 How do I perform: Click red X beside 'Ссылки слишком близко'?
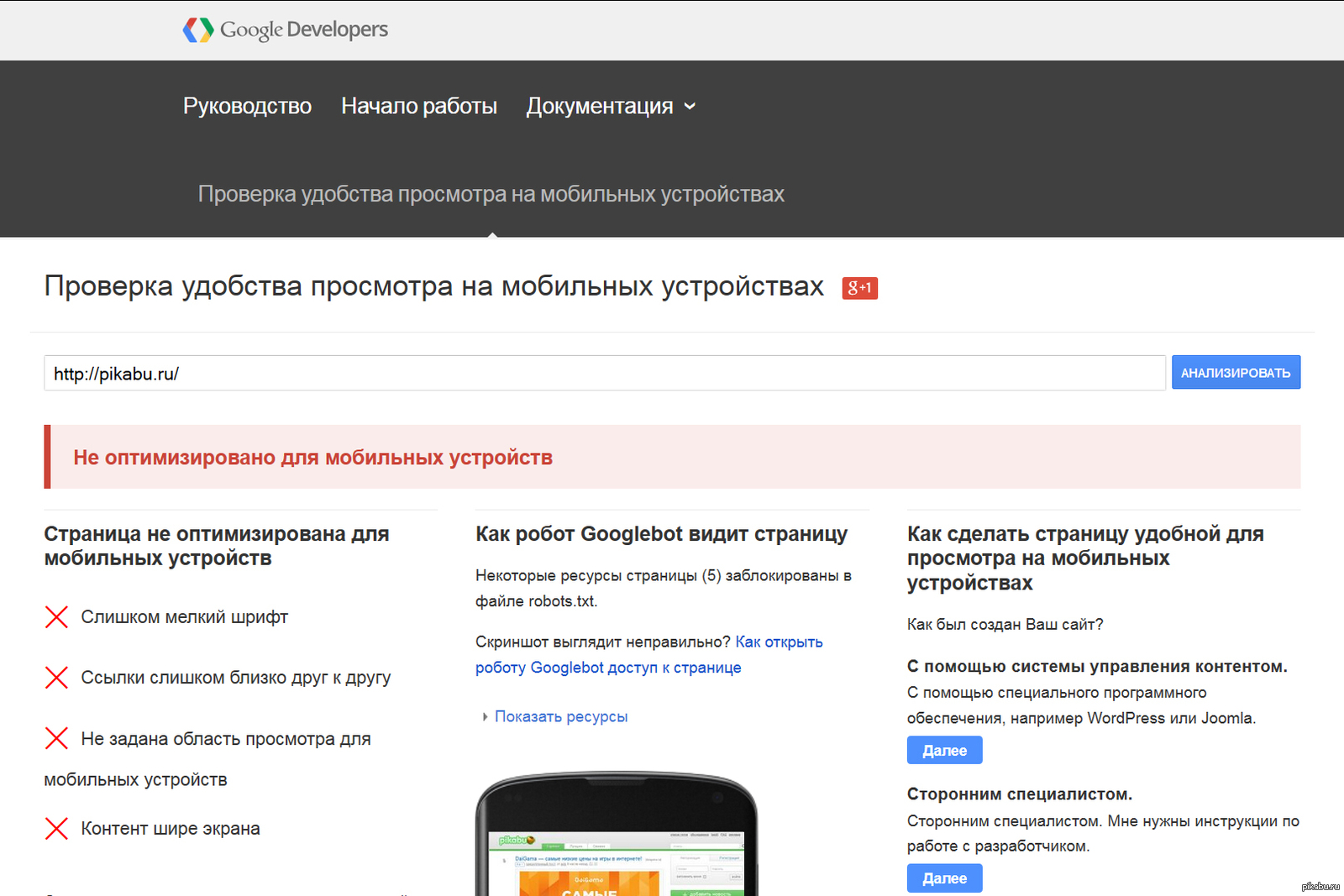[x=56, y=678]
